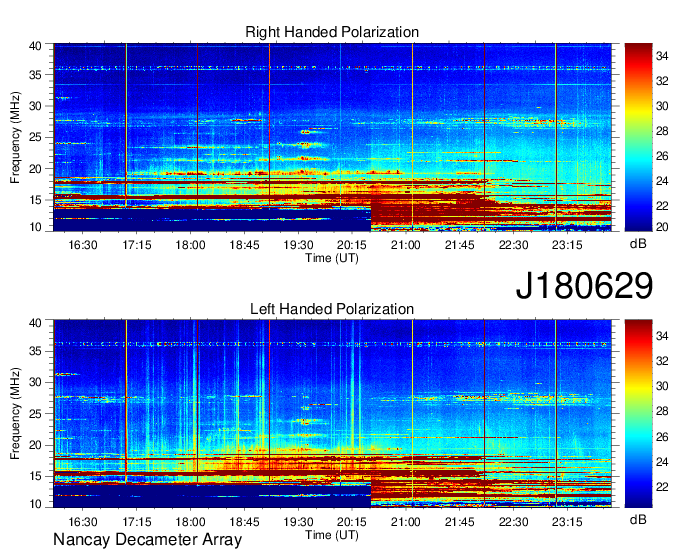680x552 pixels.
Task: Click the 30 dB label on the top colorbar
Action: tap(662, 106)
